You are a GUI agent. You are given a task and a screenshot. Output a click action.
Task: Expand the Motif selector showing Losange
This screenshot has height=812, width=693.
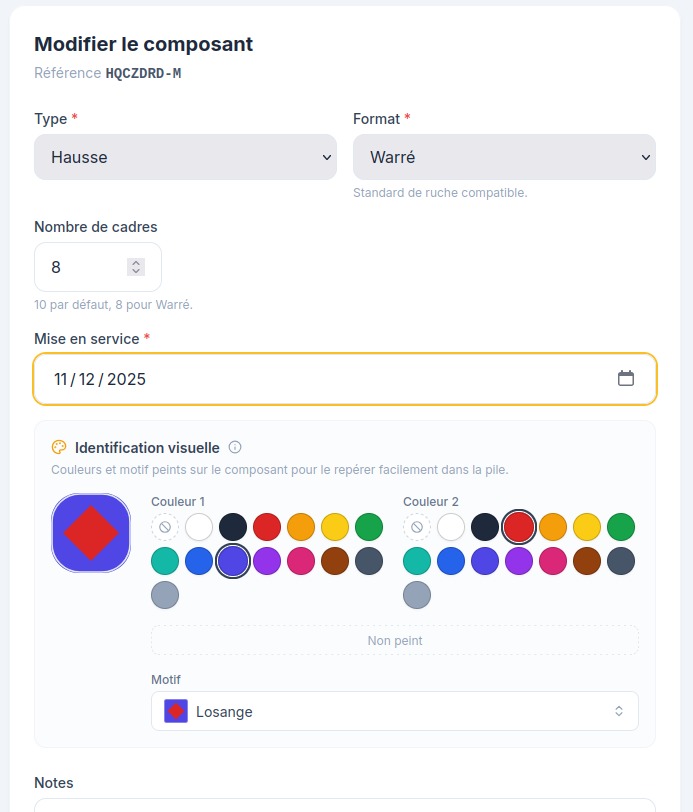[395, 711]
